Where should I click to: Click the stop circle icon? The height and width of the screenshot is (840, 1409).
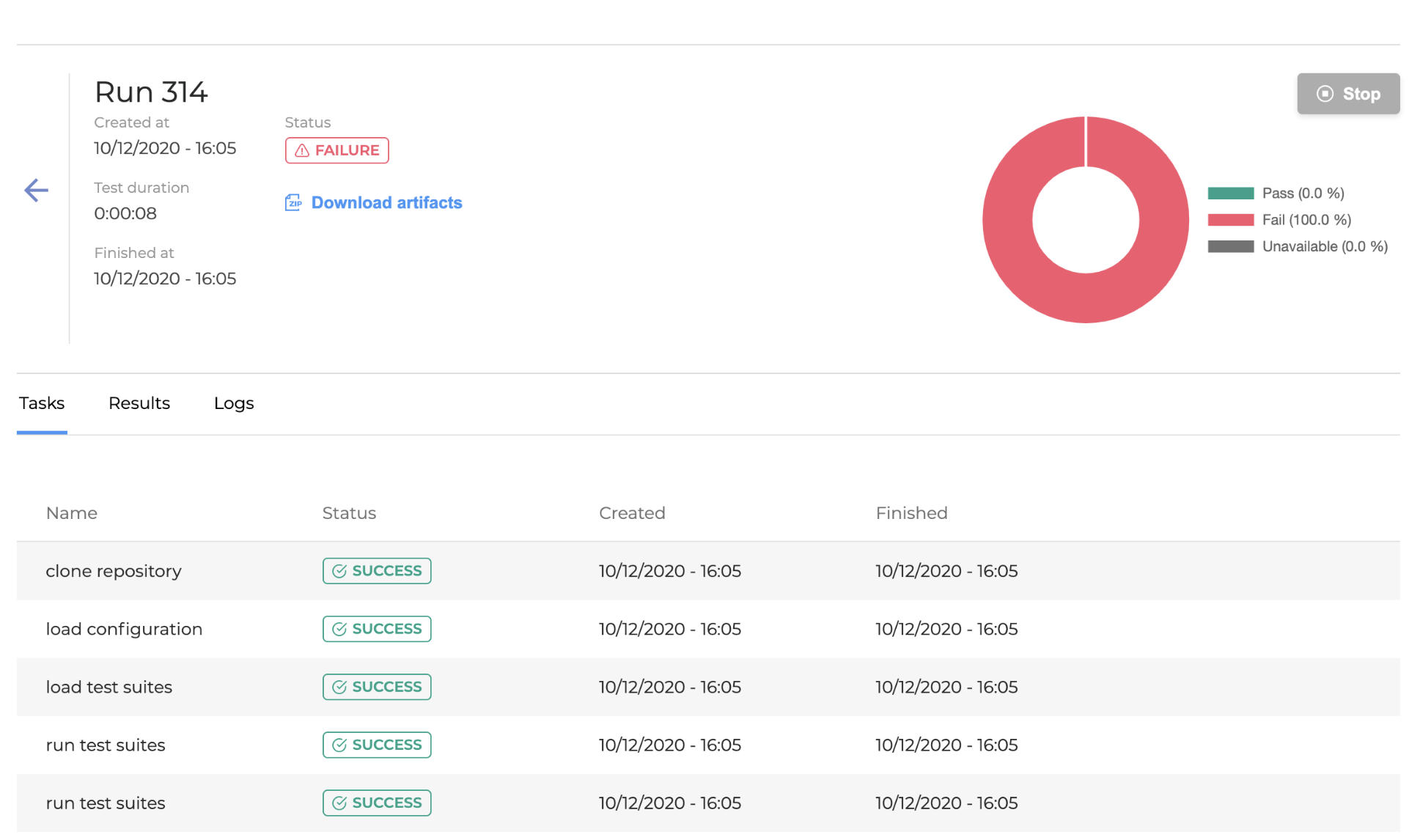[x=1324, y=94]
